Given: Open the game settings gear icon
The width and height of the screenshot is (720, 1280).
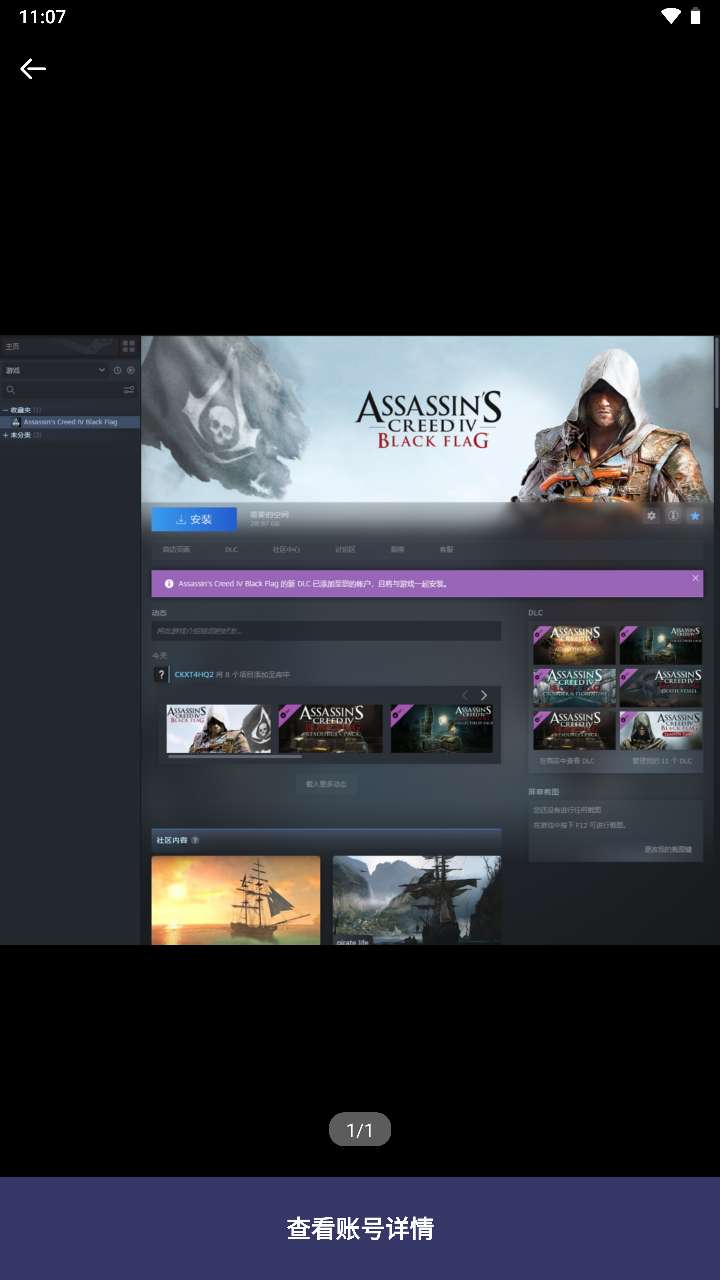Looking at the screenshot, I should pyautogui.click(x=652, y=516).
